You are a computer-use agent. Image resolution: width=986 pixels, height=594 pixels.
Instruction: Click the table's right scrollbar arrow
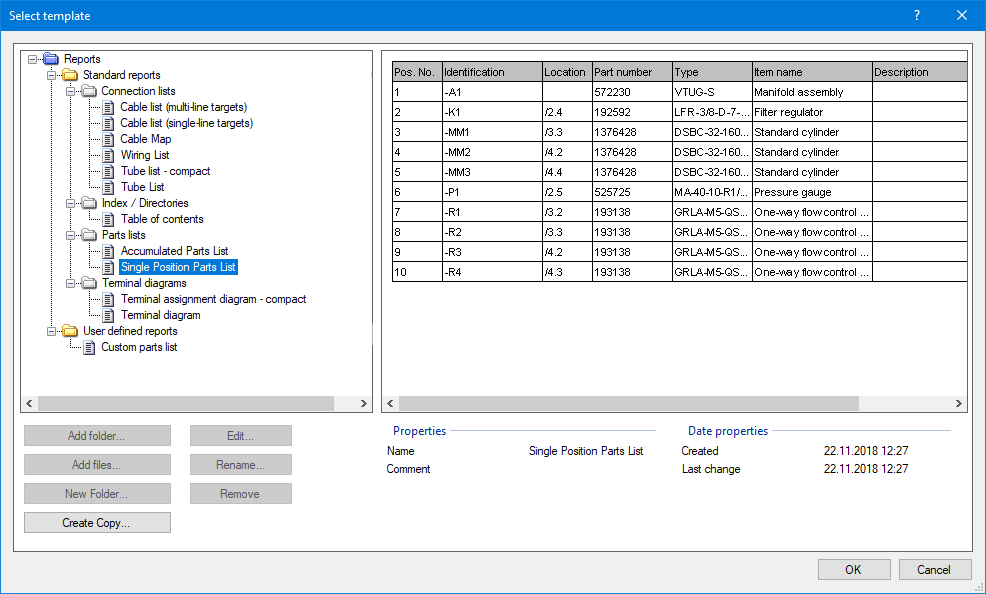click(x=957, y=403)
